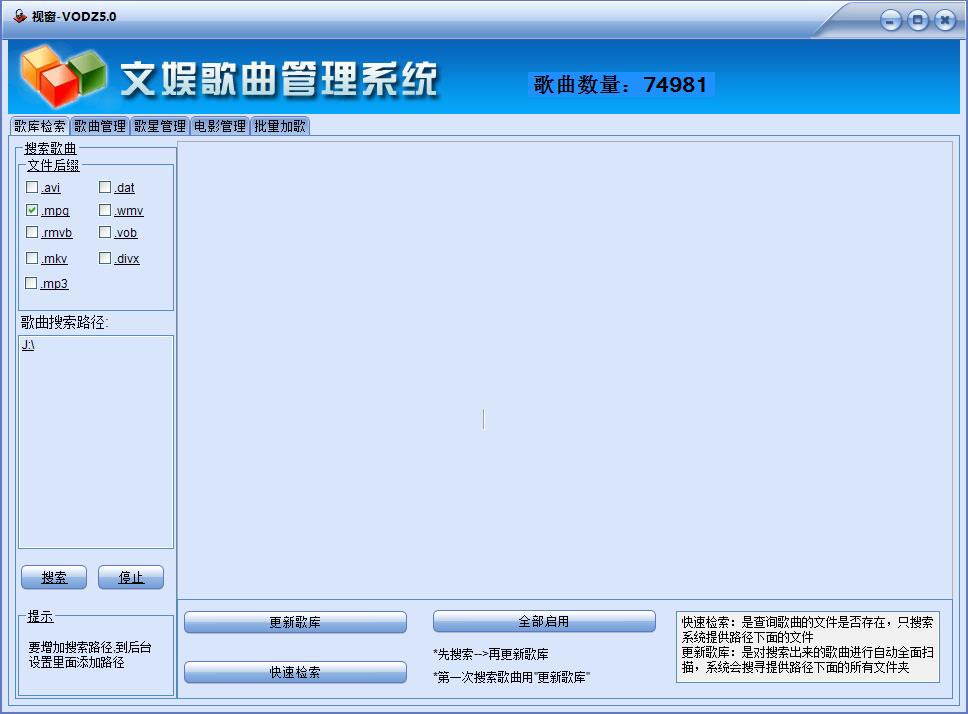The image size is (968, 714).
Task: Switch to the 歌曲管理 tab
Action: [100, 126]
